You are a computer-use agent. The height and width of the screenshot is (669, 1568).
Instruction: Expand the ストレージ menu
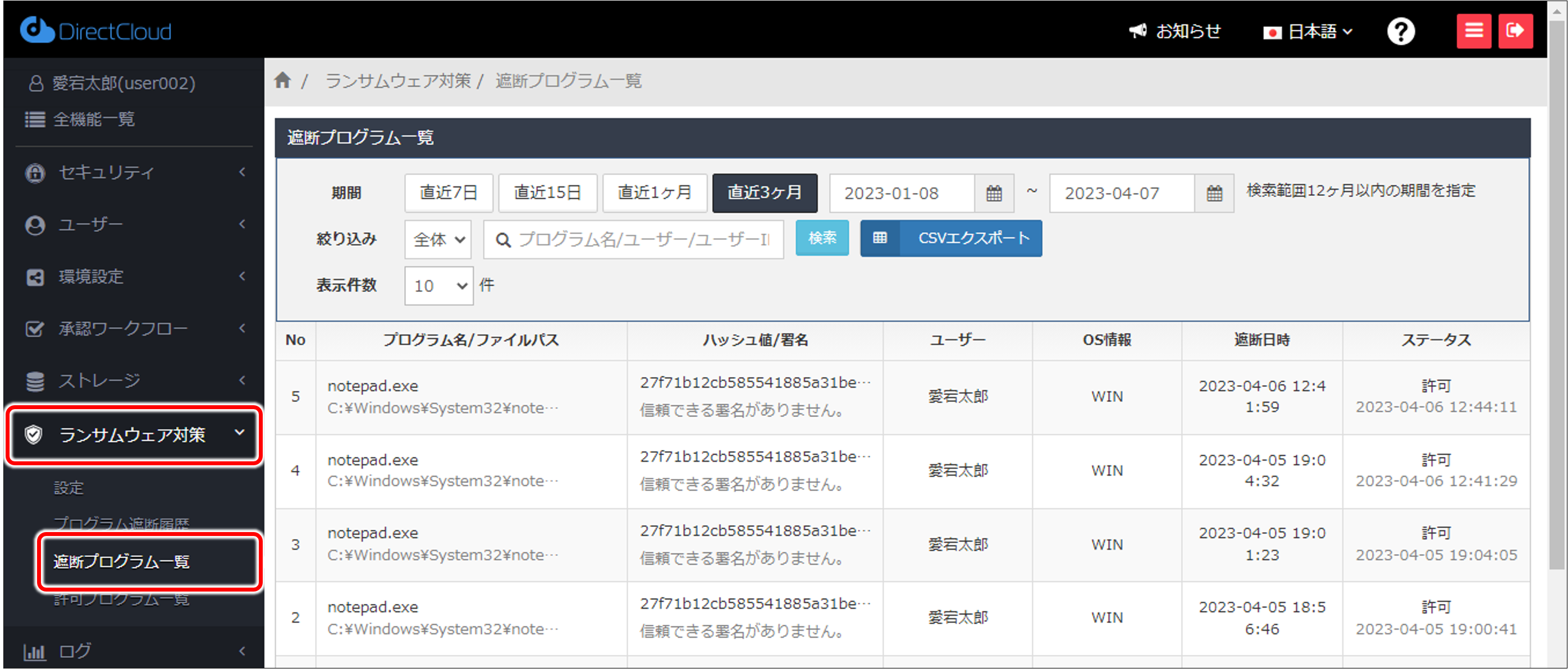click(x=243, y=380)
